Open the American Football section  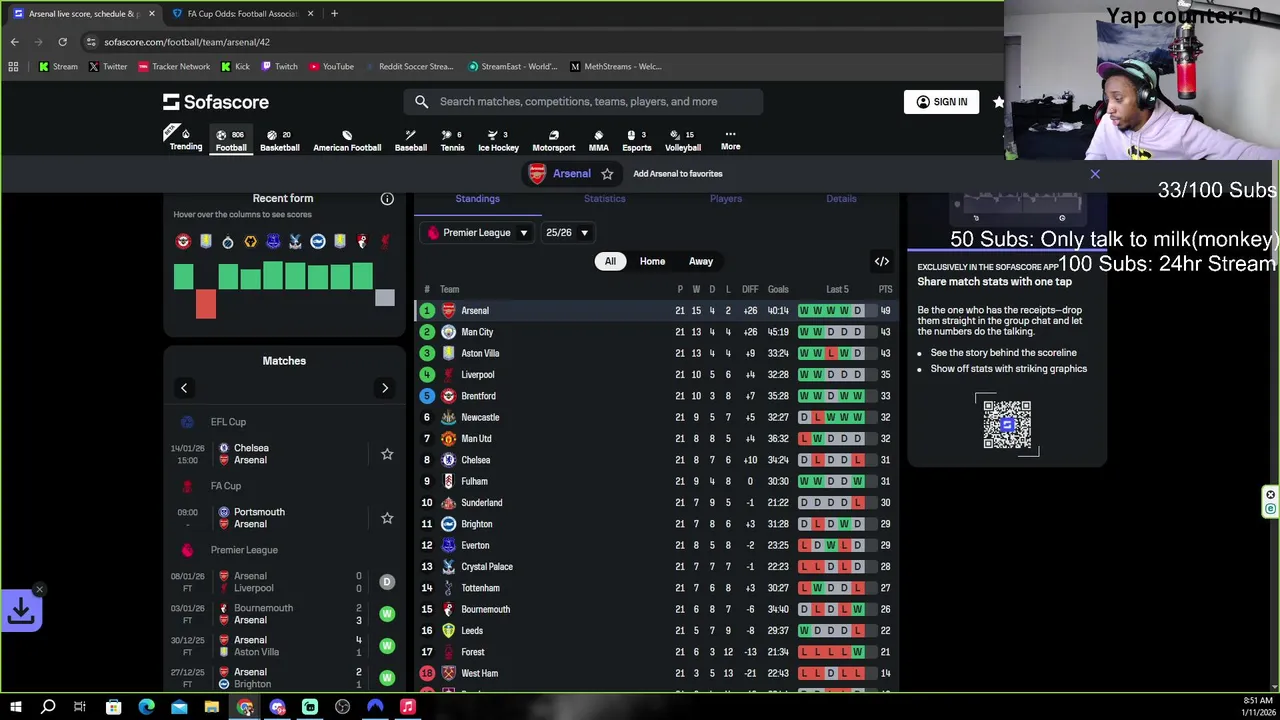(347, 140)
